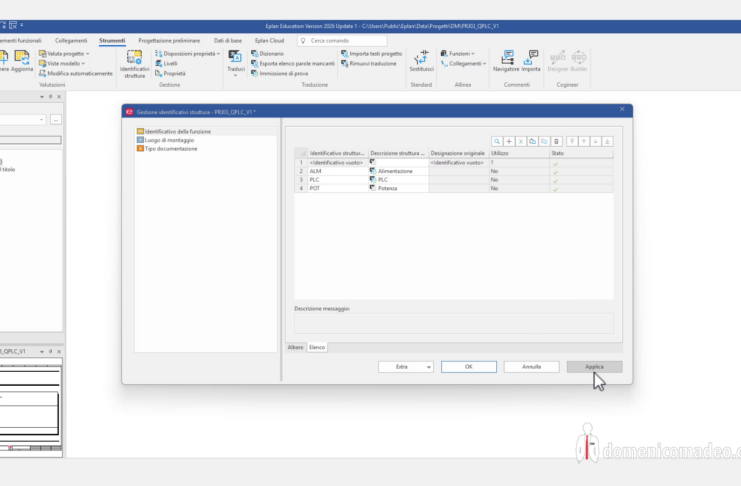
Task: Click the copy icon in dialog toolbar
Action: click(x=533, y=142)
